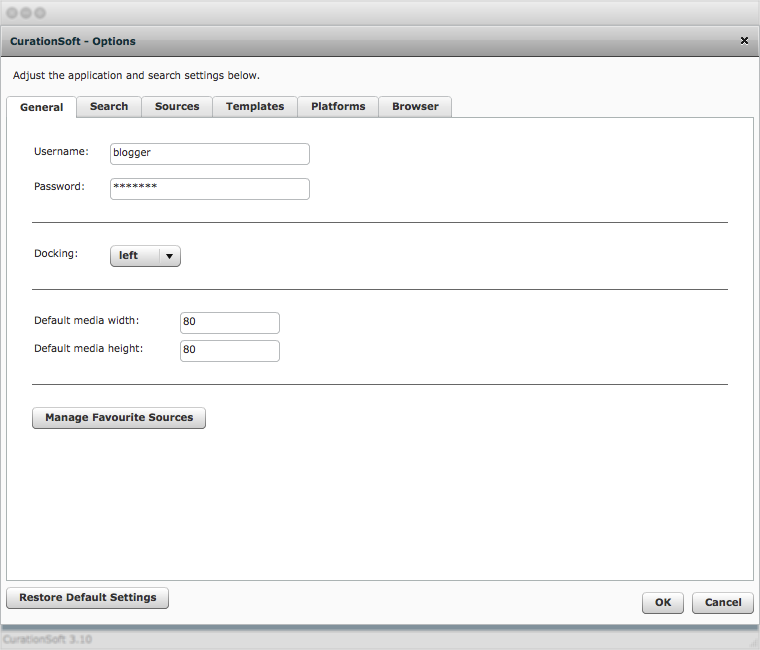The width and height of the screenshot is (760, 650).
Task: Switch to the General tab
Action: tap(41, 107)
